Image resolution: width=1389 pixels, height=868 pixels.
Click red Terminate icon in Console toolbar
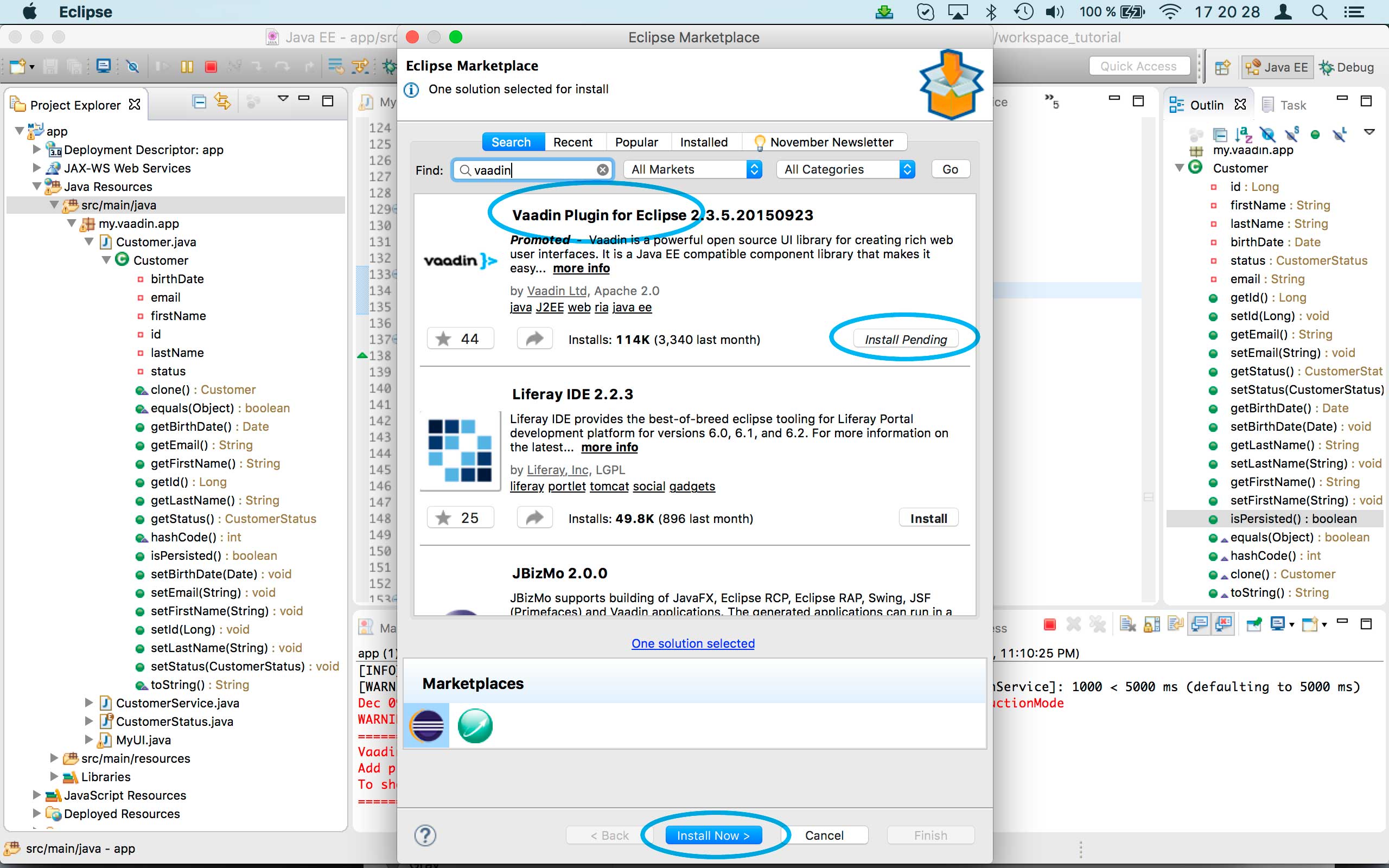coord(1050,624)
